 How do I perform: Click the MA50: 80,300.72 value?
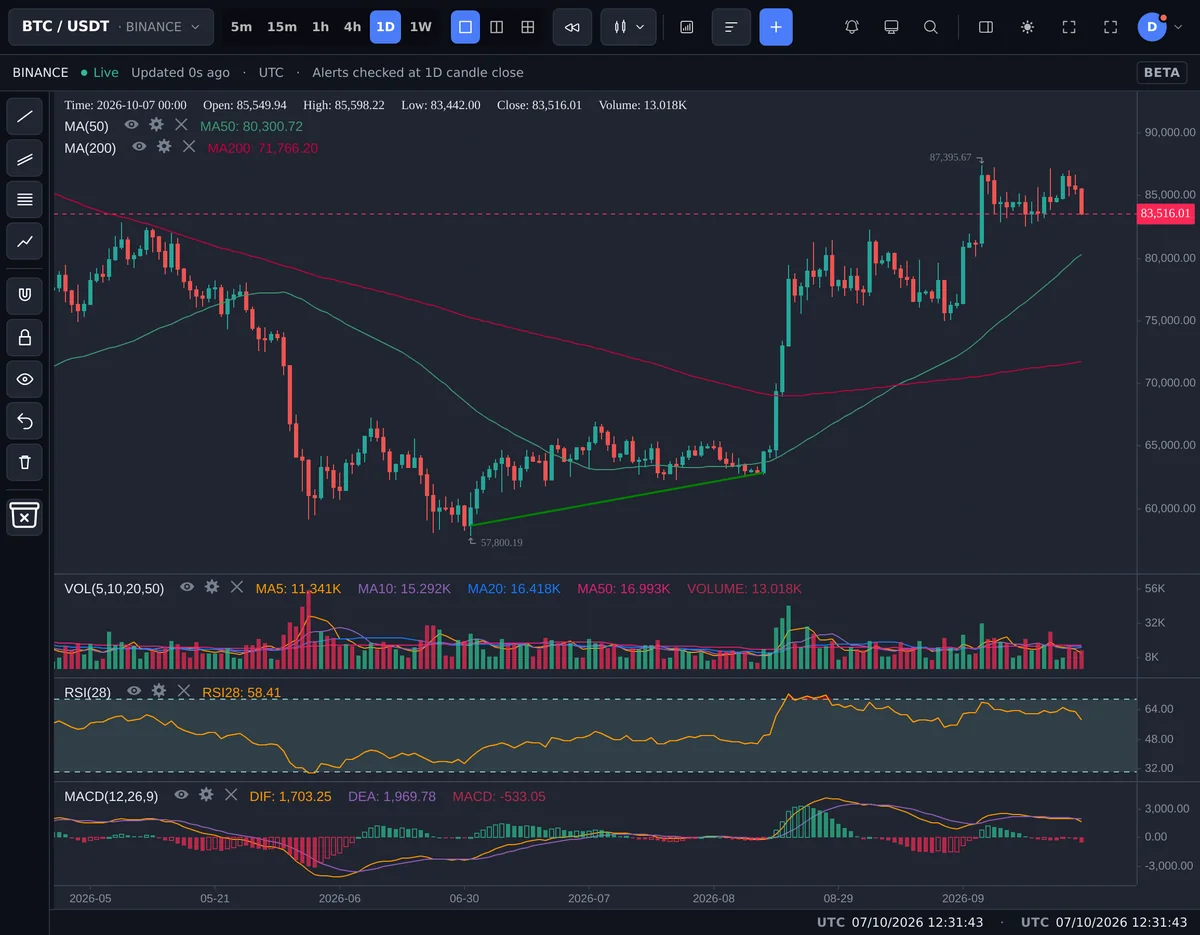coord(251,126)
